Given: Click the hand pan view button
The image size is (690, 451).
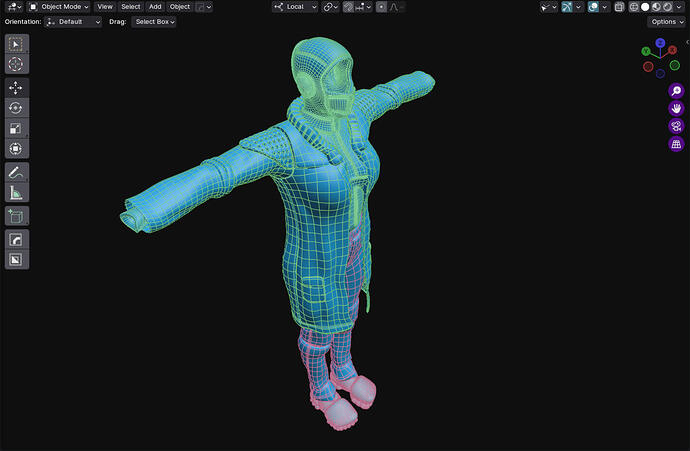Looking at the screenshot, I should (676, 108).
